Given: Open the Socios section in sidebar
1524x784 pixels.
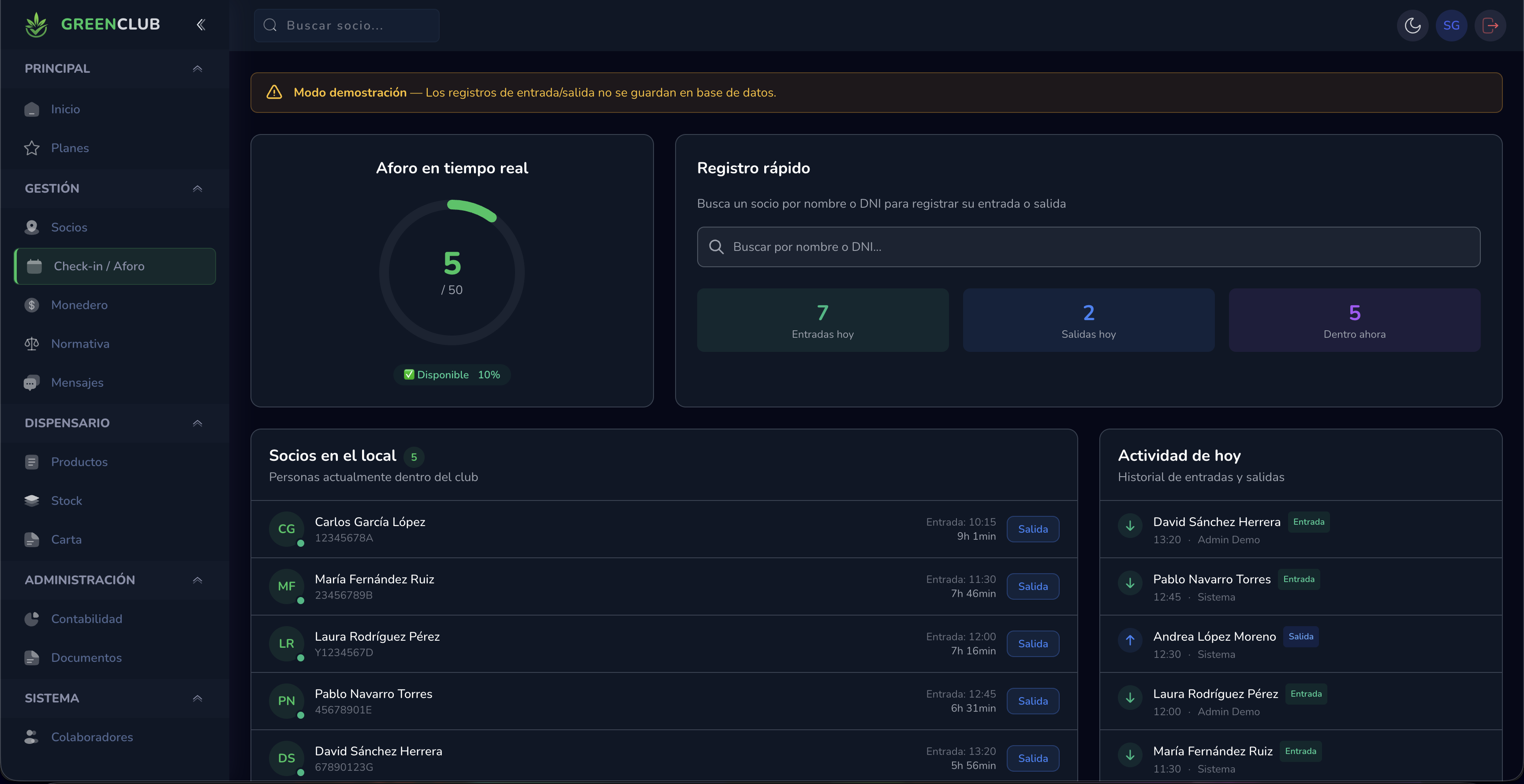Looking at the screenshot, I should [69, 227].
